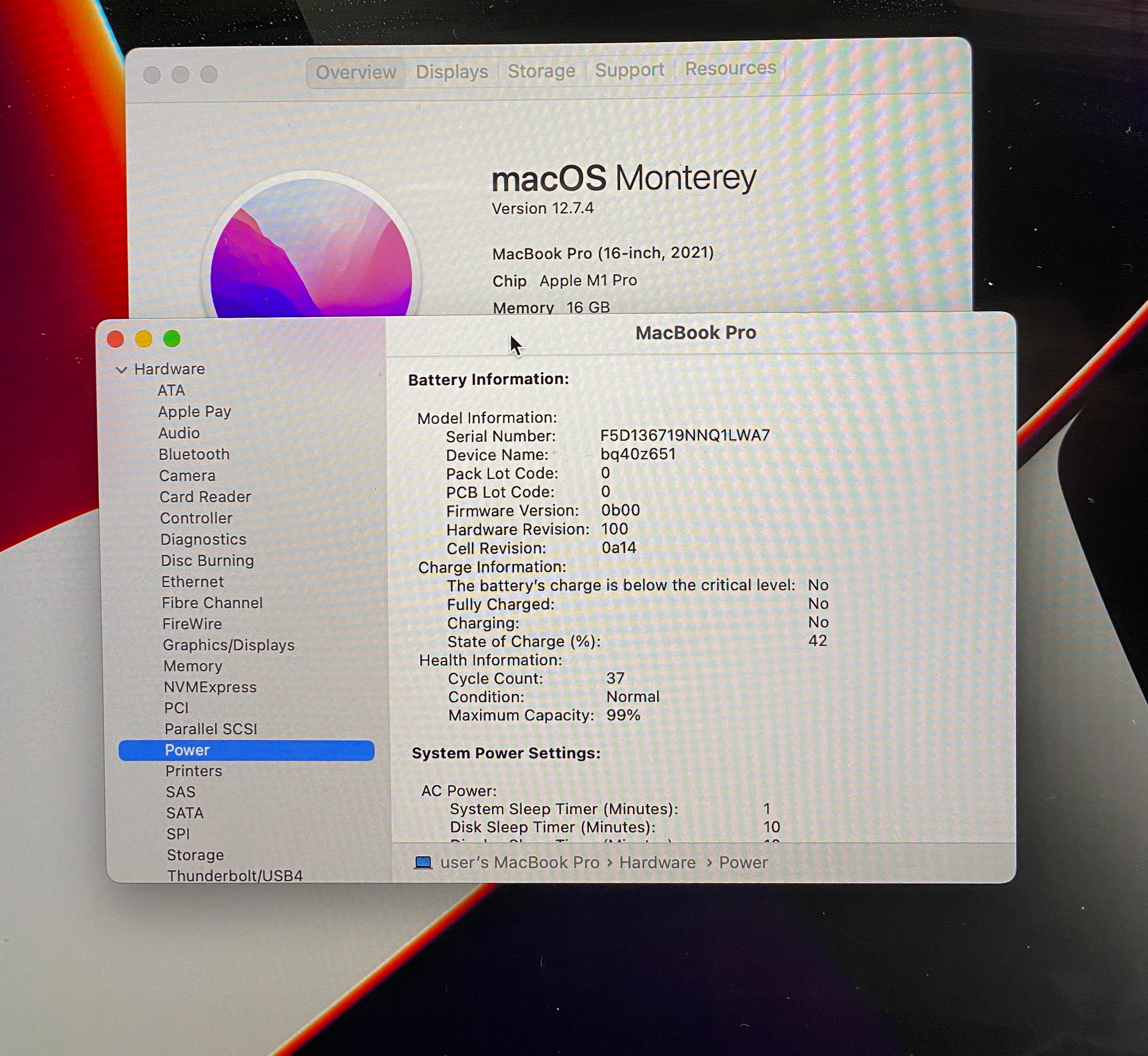
Task: Select Fibre Channel in the sidebar
Action: point(212,602)
